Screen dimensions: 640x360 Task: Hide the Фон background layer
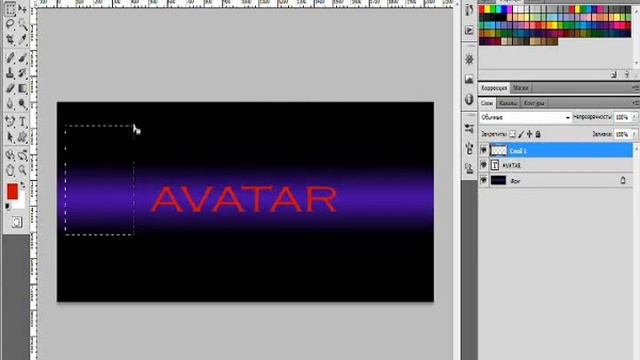484,180
